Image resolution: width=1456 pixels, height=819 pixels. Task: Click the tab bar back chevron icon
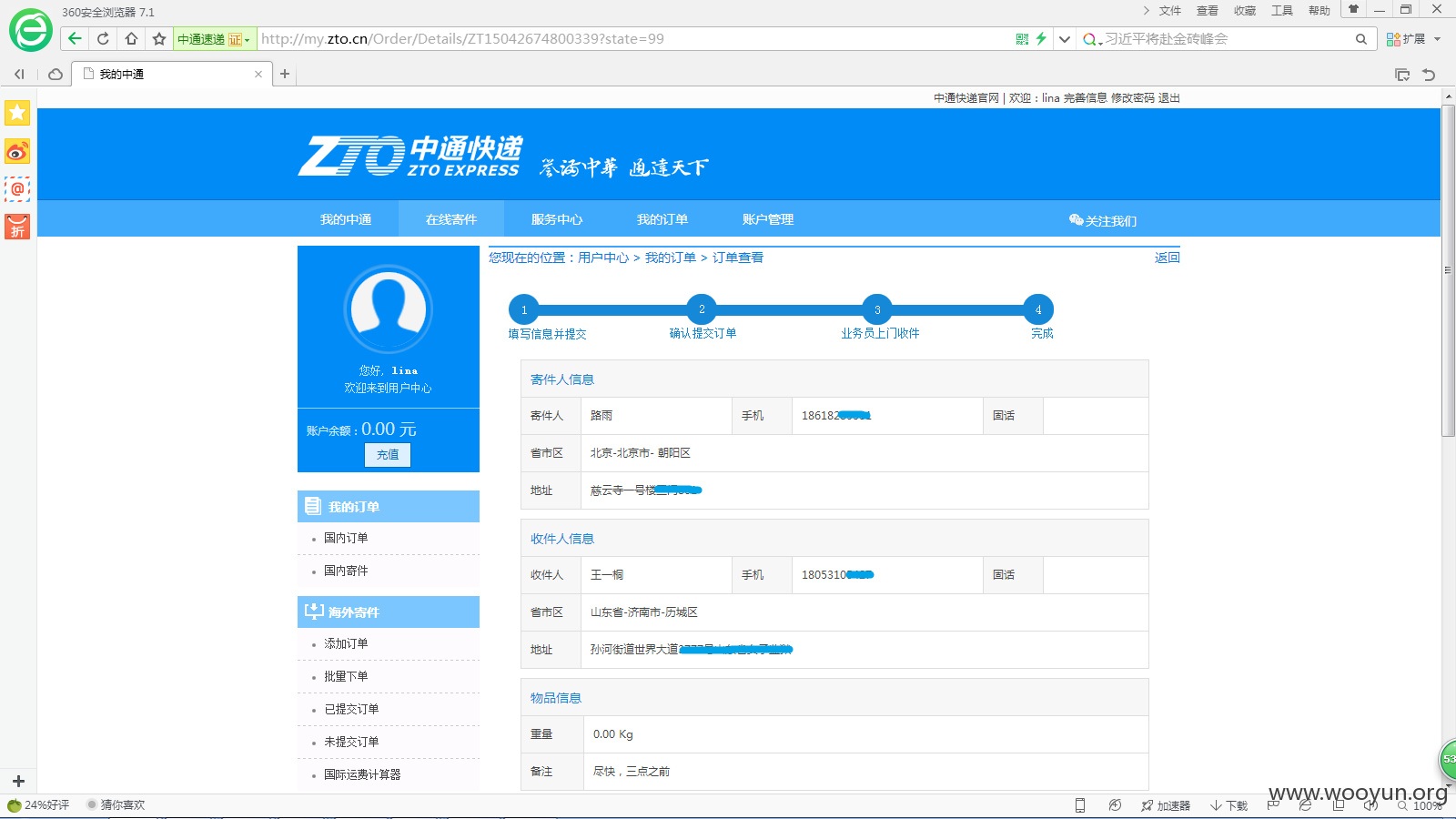(19, 74)
